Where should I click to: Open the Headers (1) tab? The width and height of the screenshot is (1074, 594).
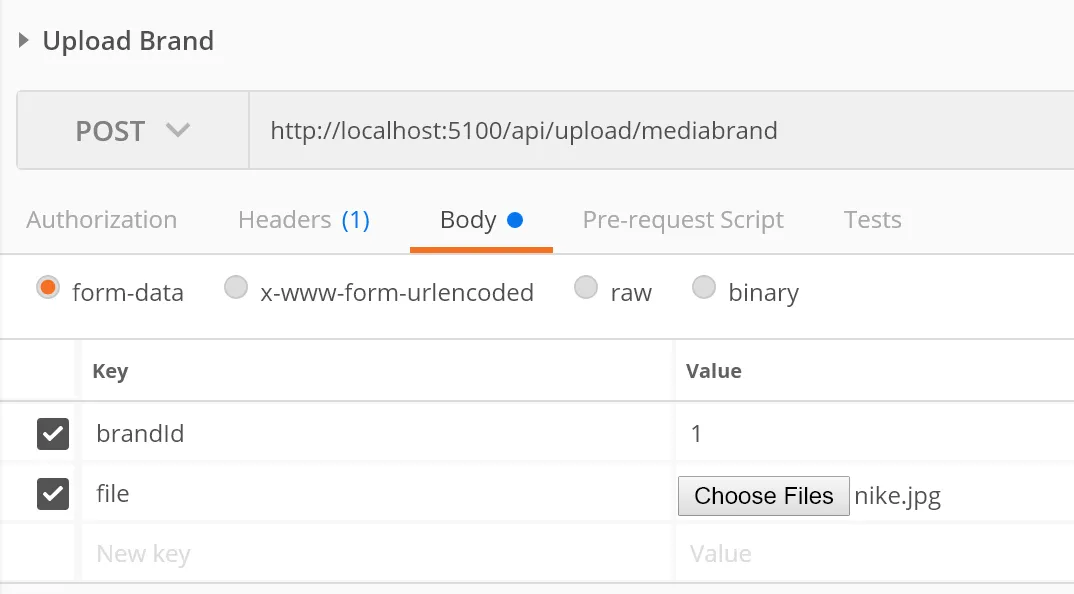[304, 220]
